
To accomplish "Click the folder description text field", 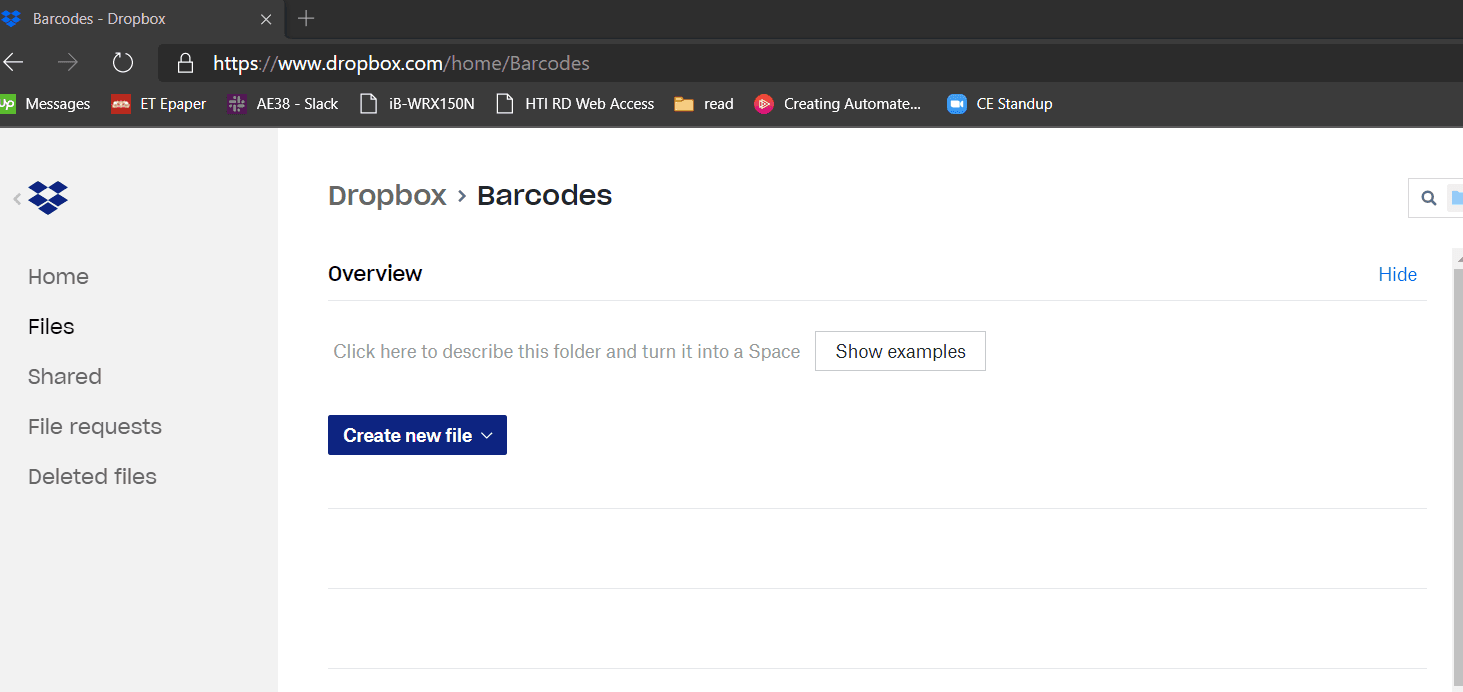I will [566, 352].
